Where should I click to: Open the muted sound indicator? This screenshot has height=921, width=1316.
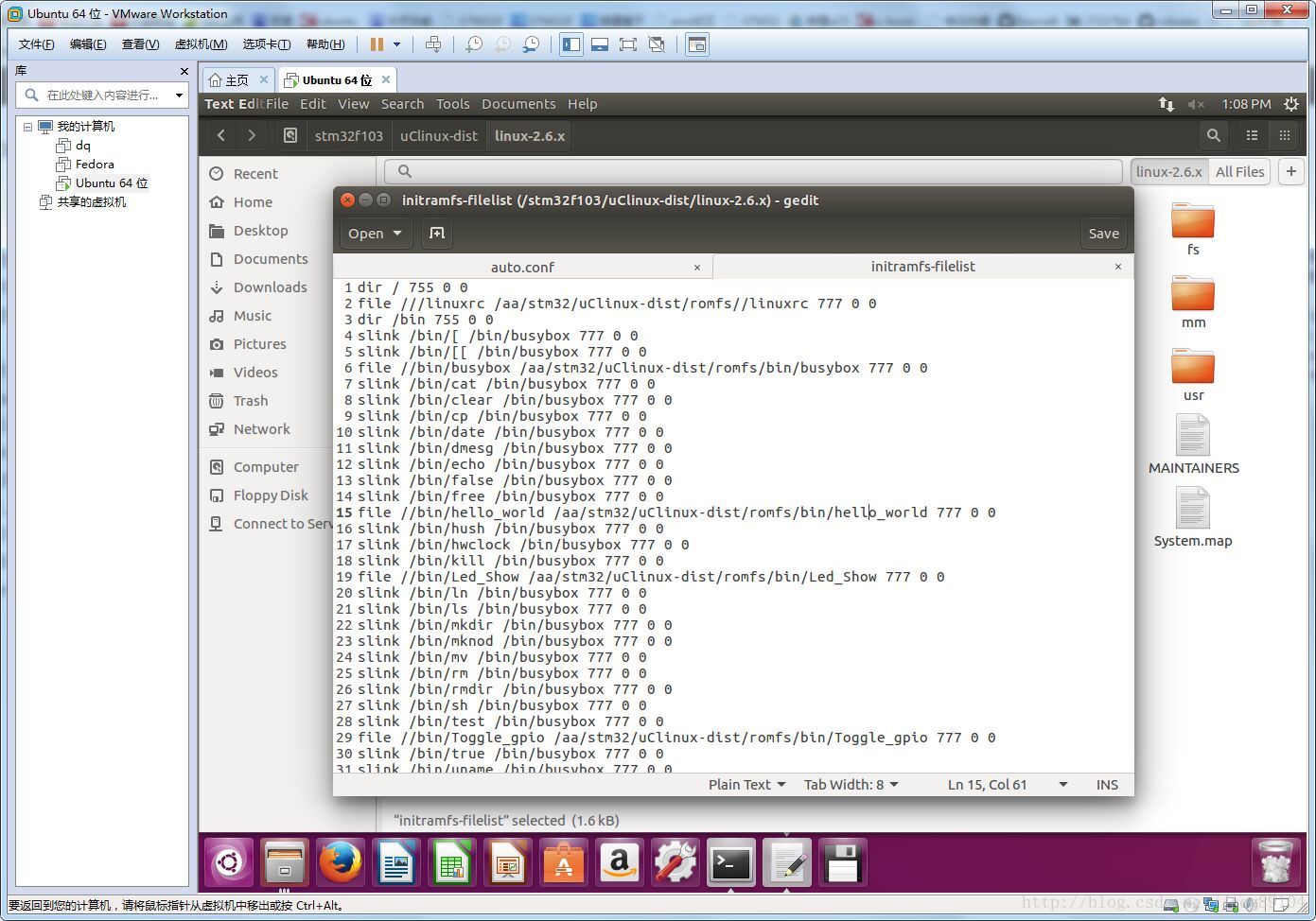pos(1197,104)
